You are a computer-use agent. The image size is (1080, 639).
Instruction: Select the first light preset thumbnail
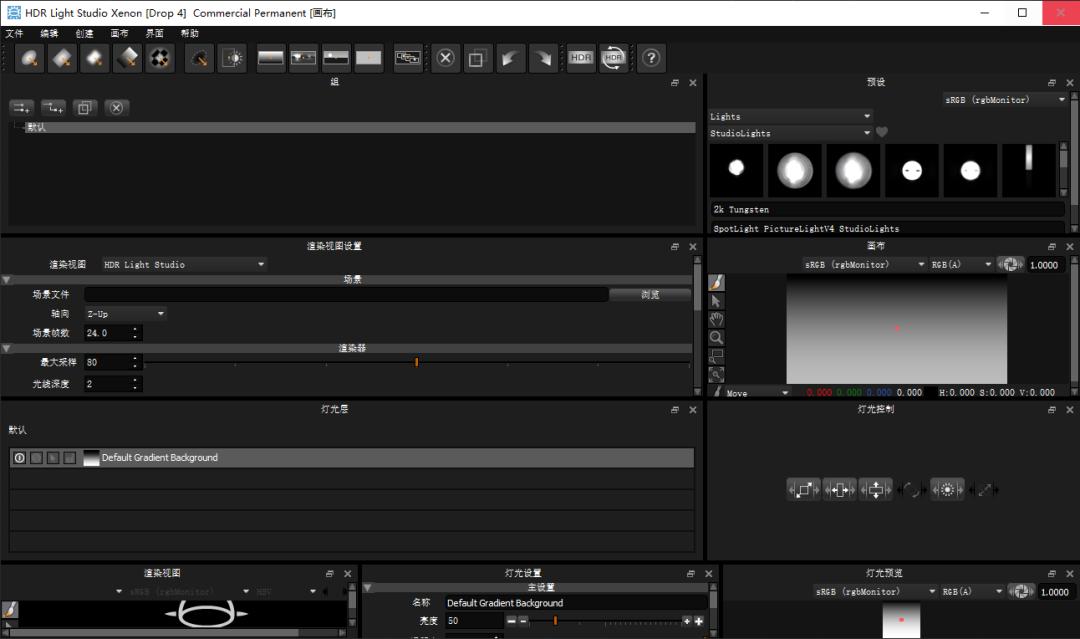click(x=736, y=170)
